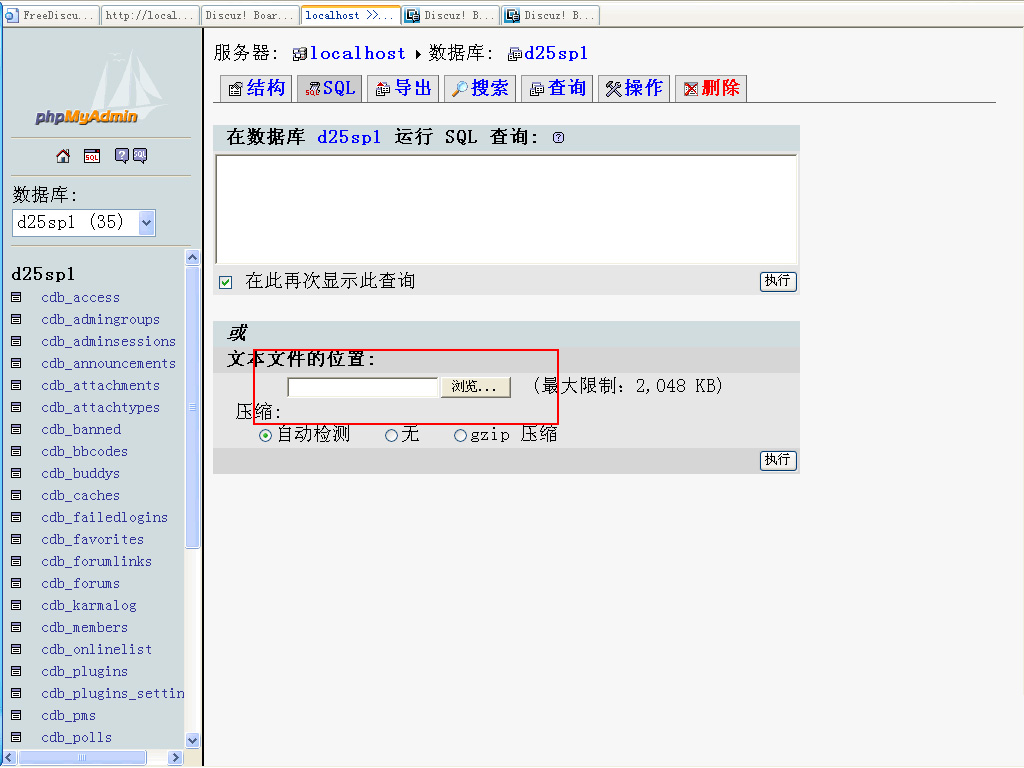Click the table icon next to cdb_forums
Viewport: 1024px width, 768px height.
(x=15, y=583)
